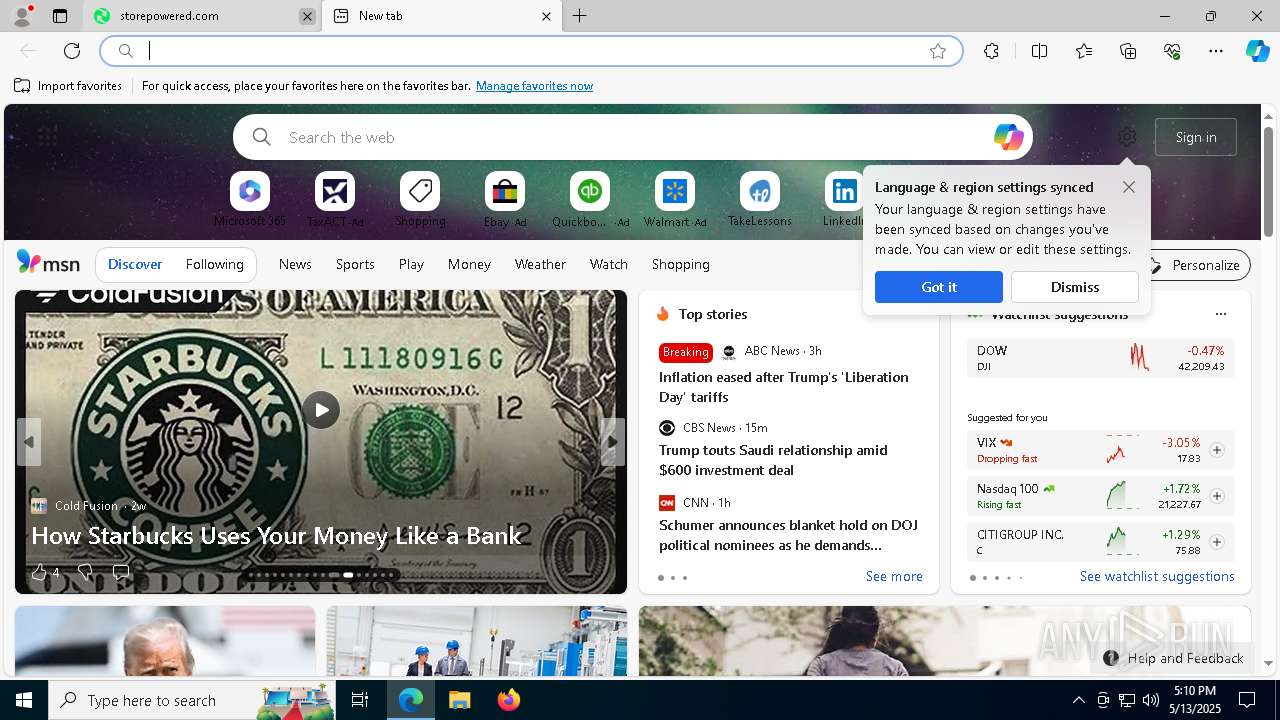Viewport: 1280px width, 720px height.
Task: Close the storepowered.com tab
Action: (x=307, y=16)
